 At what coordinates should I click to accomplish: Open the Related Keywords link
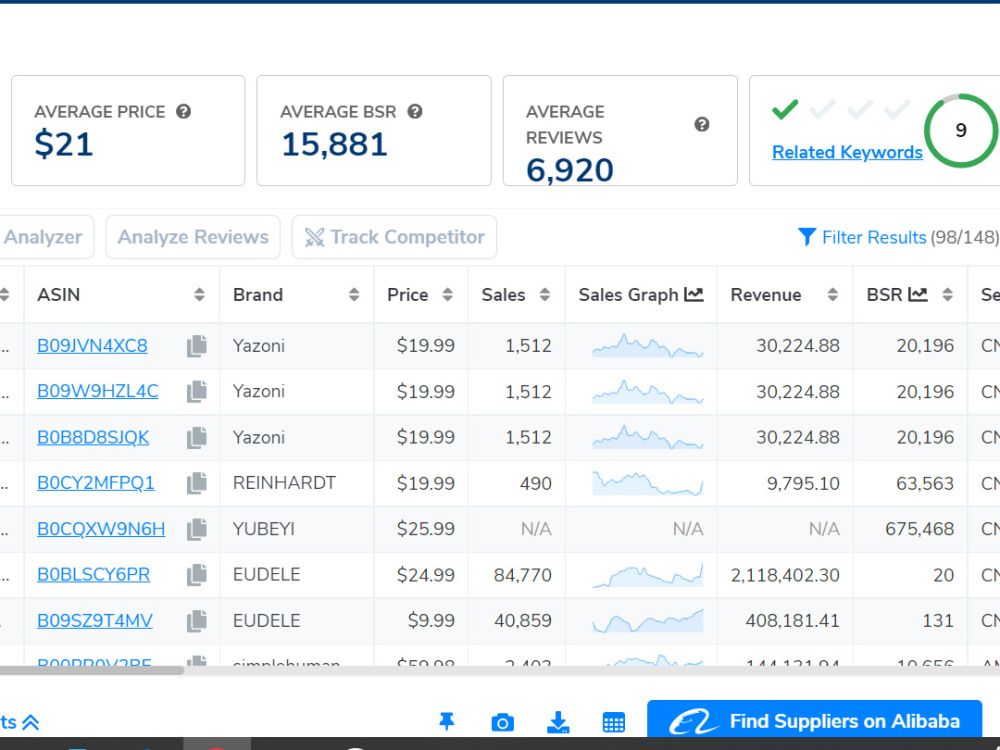(x=847, y=152)
